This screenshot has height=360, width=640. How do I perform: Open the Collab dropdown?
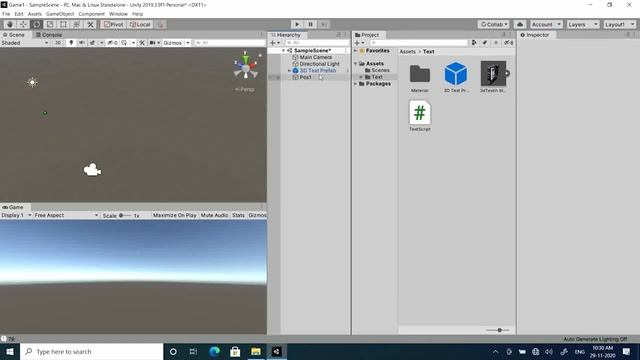pyautogui.click(x=494, y=24)
